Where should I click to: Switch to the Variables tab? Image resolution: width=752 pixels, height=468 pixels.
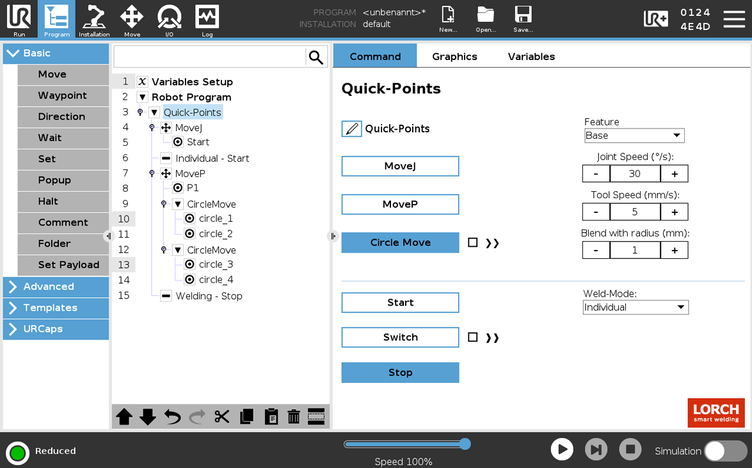click(x=531, y=57)
